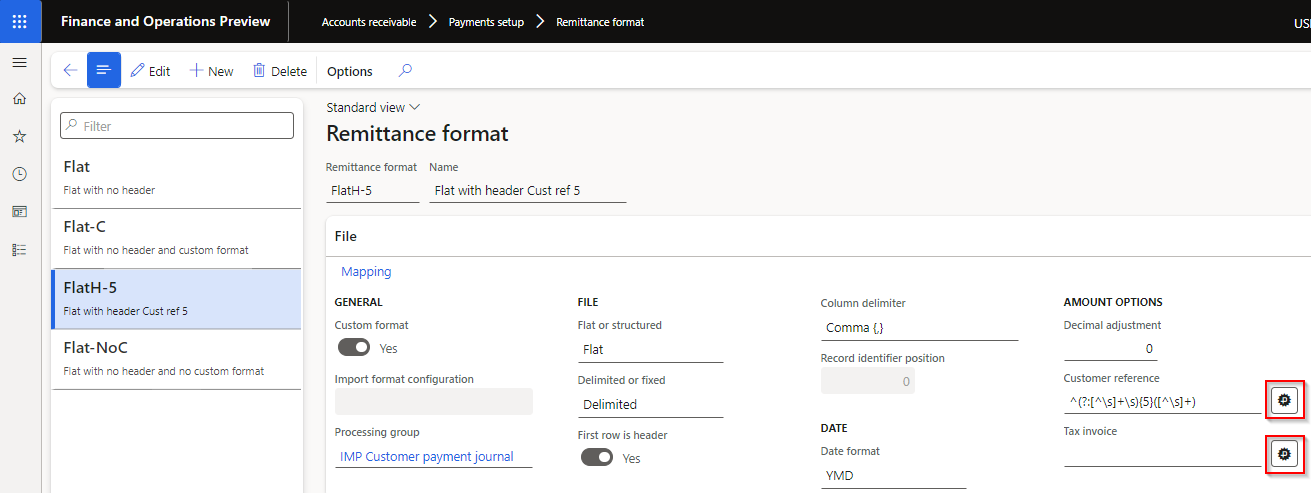Open the app launcher waffle icon

[x=20, y=21]
